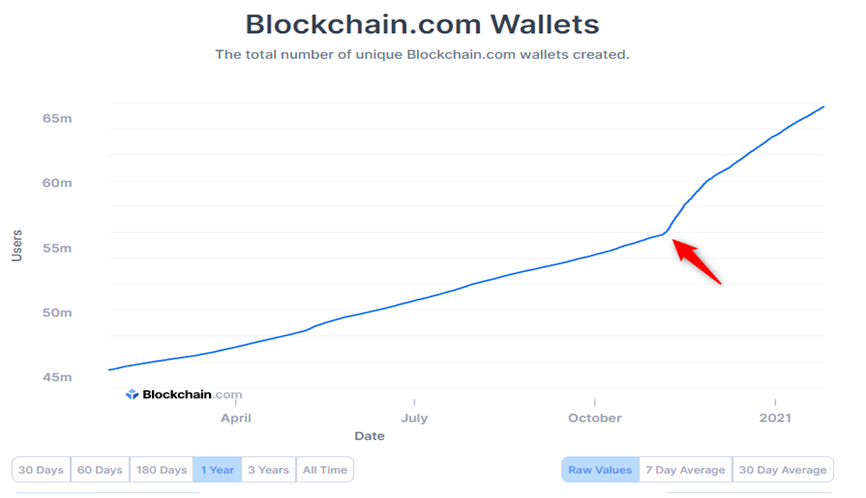Click the Blockchain.com logo icon
866x498 pixels.
tap(132, 395)
